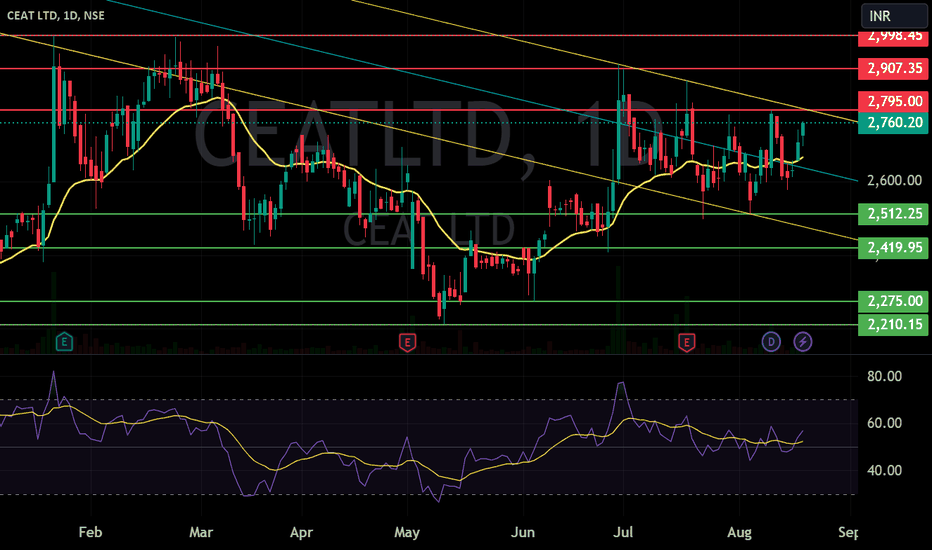Click the purple lightning bolt event marker
Image resolution: width=932 pixels, height=550 pixels.
[803, 342]
